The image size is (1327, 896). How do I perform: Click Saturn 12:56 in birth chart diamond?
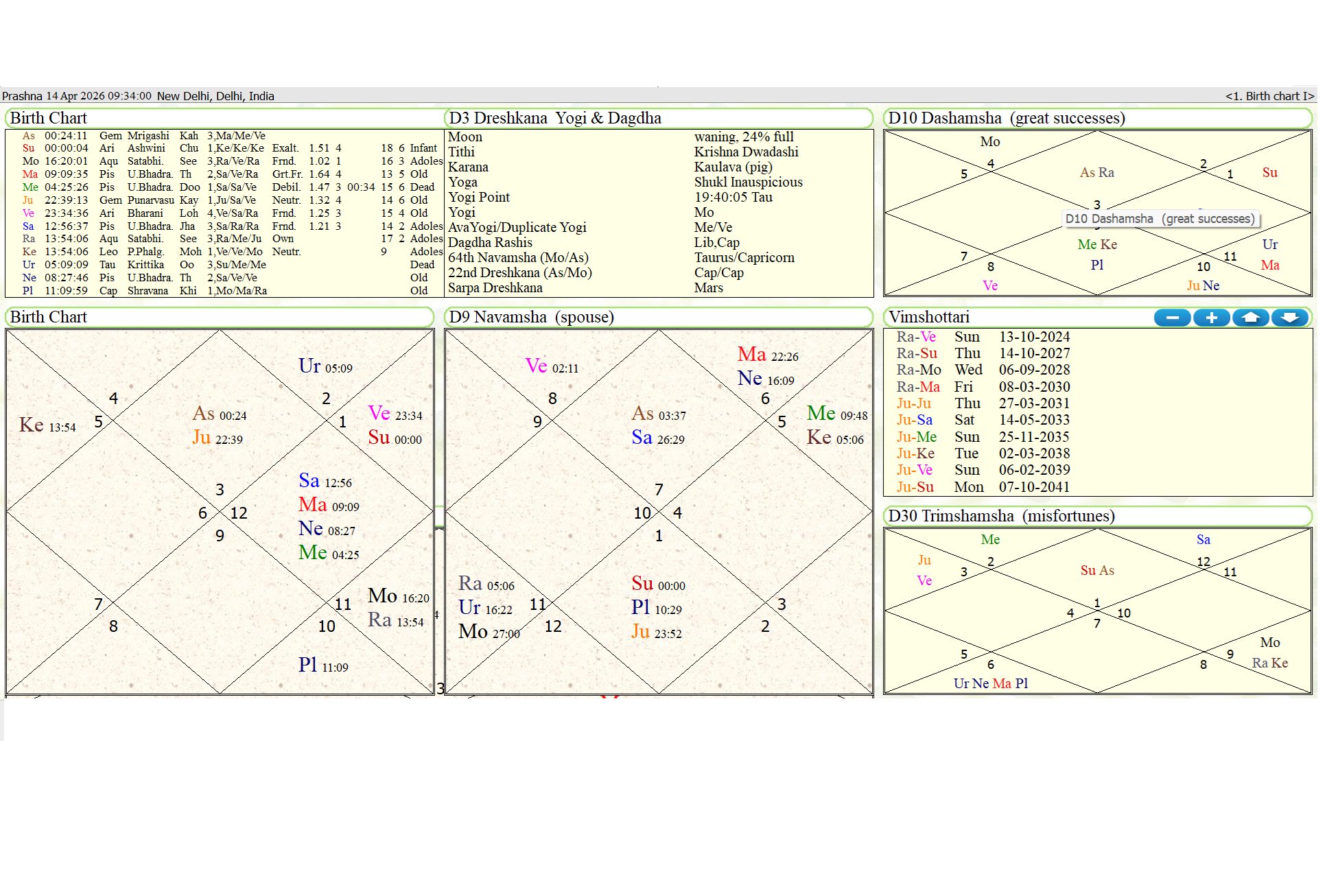coord(309,481)
